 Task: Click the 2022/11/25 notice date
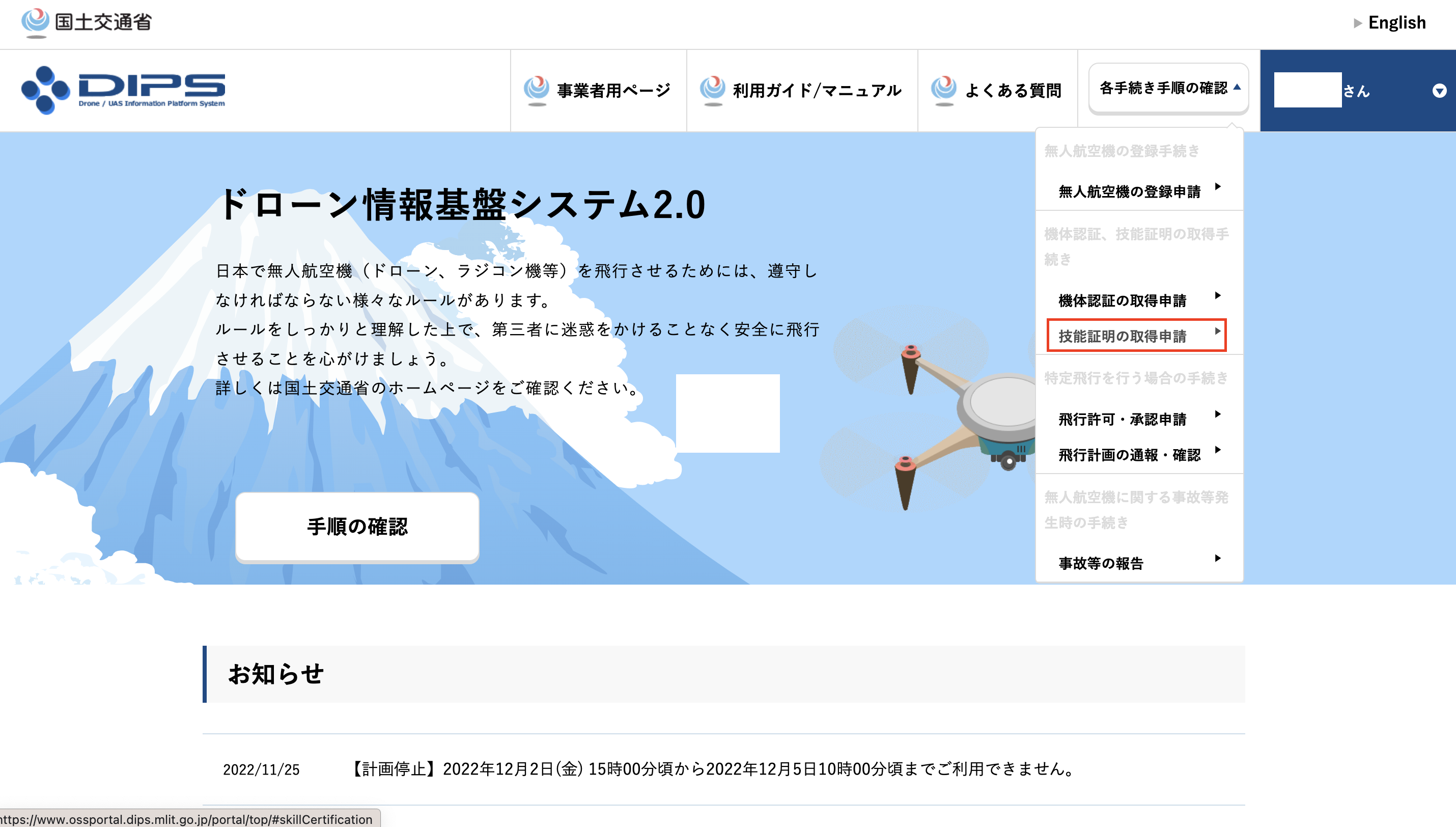(x=261, y=769)
